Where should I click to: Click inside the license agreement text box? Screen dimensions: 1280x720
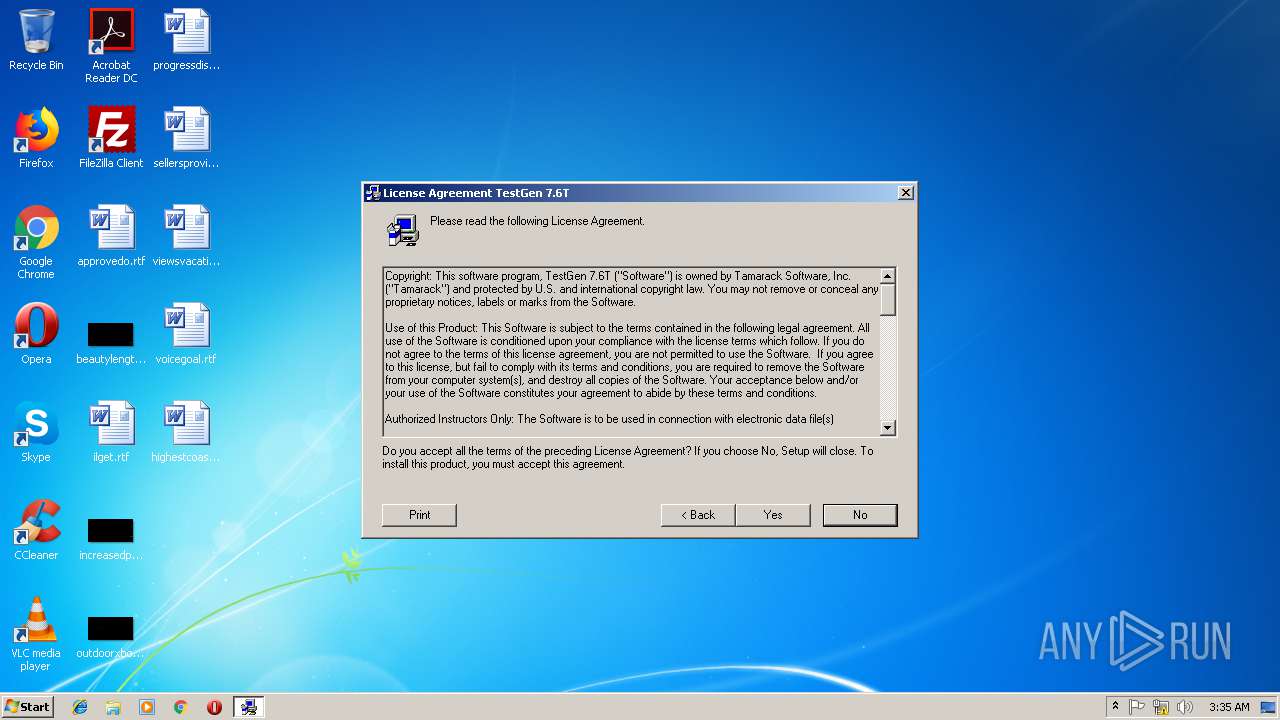632,352
